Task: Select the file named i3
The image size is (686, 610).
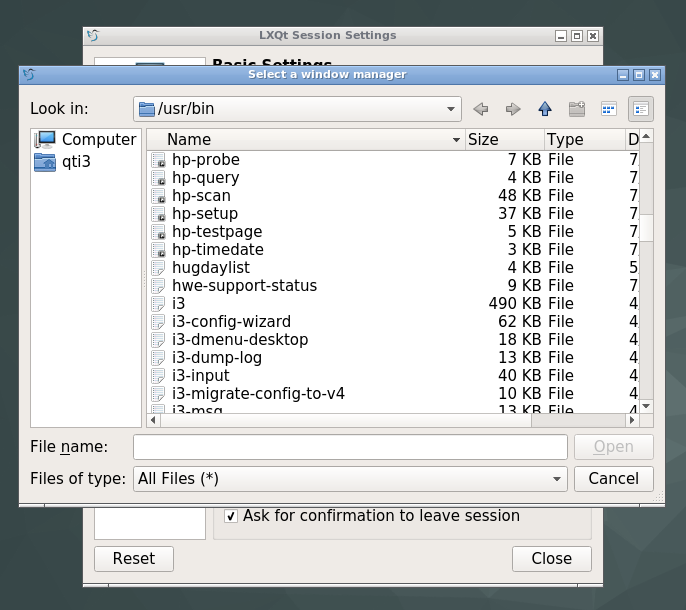Action: point(178,303)
